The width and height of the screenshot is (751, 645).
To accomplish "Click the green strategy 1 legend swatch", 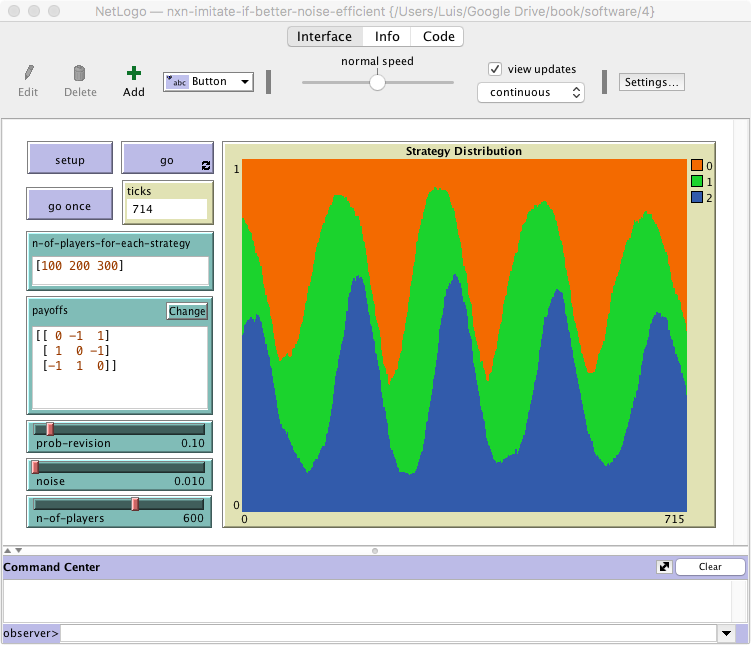I will click(696, 181).
